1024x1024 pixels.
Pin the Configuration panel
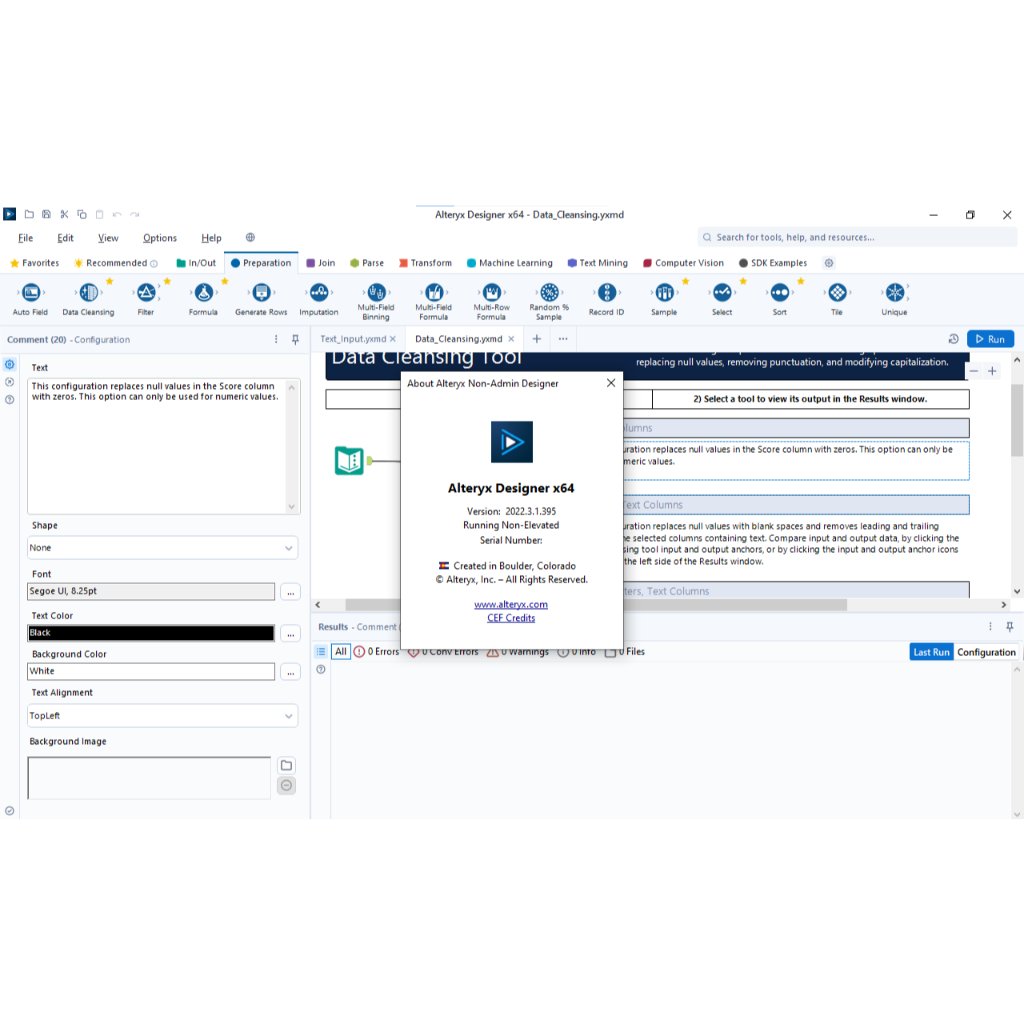(295, 340)
